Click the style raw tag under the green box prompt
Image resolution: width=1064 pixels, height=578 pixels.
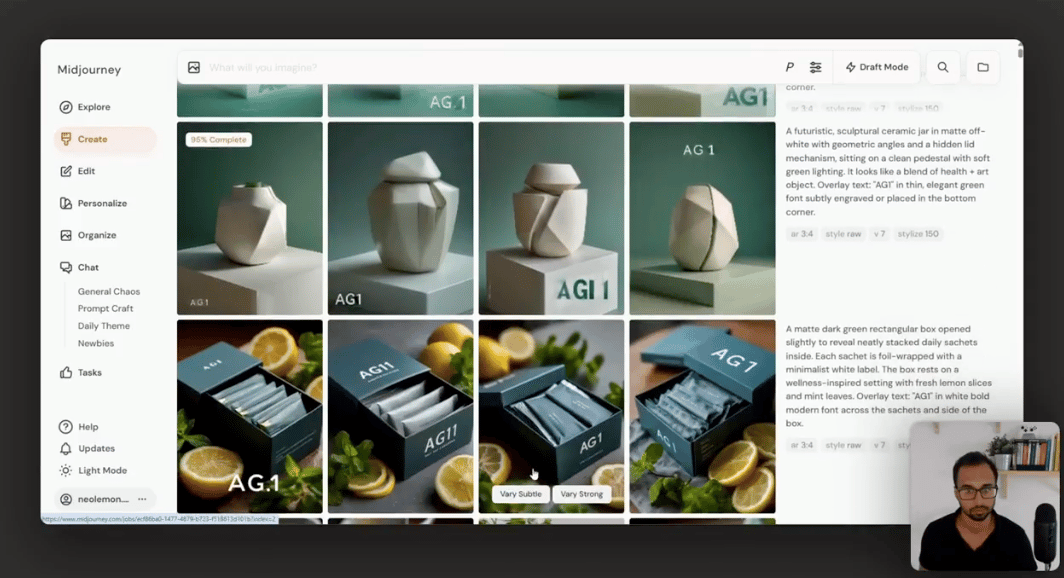[x=843, y=446]
